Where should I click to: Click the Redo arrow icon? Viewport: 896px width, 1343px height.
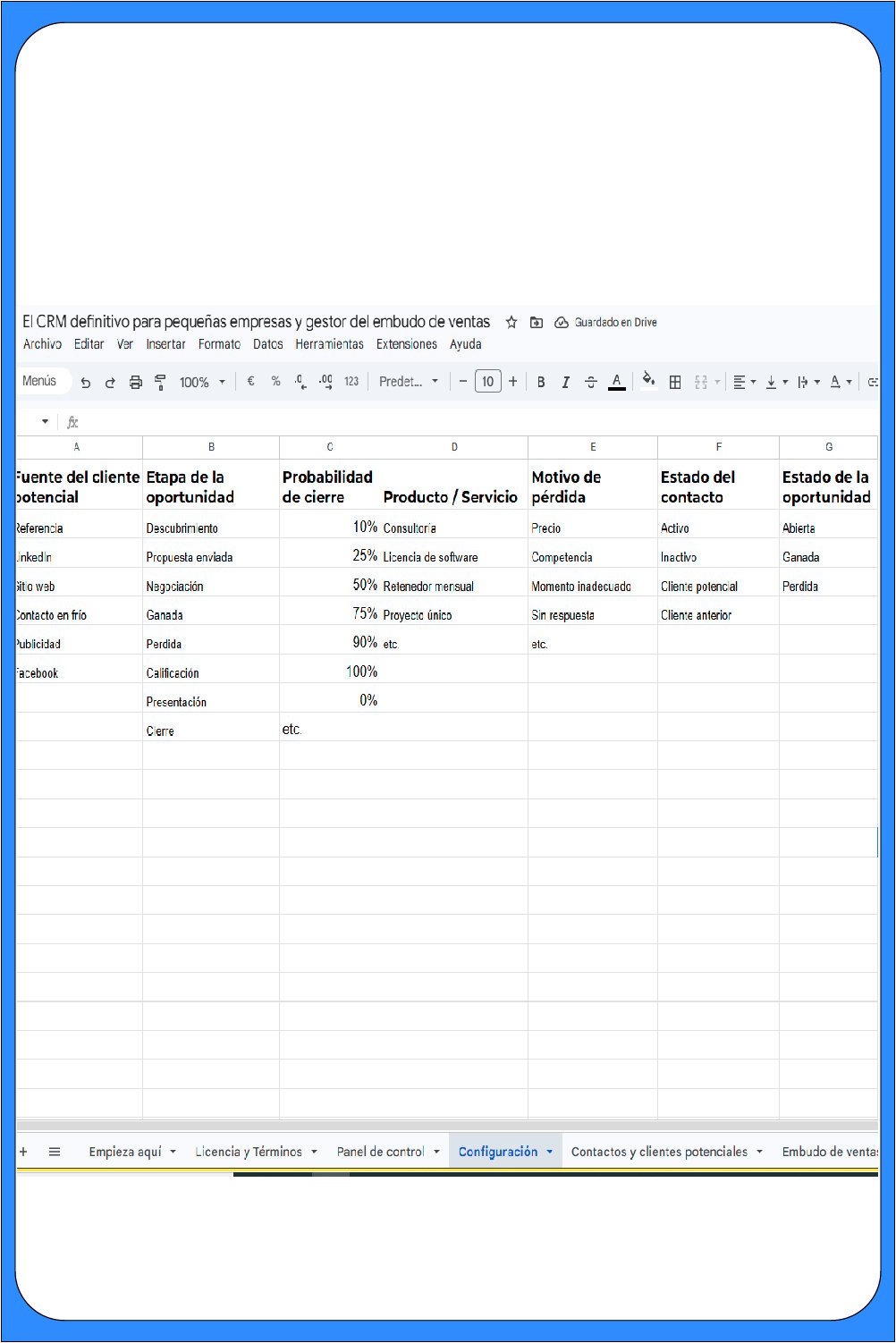click(x=110, y=382)
